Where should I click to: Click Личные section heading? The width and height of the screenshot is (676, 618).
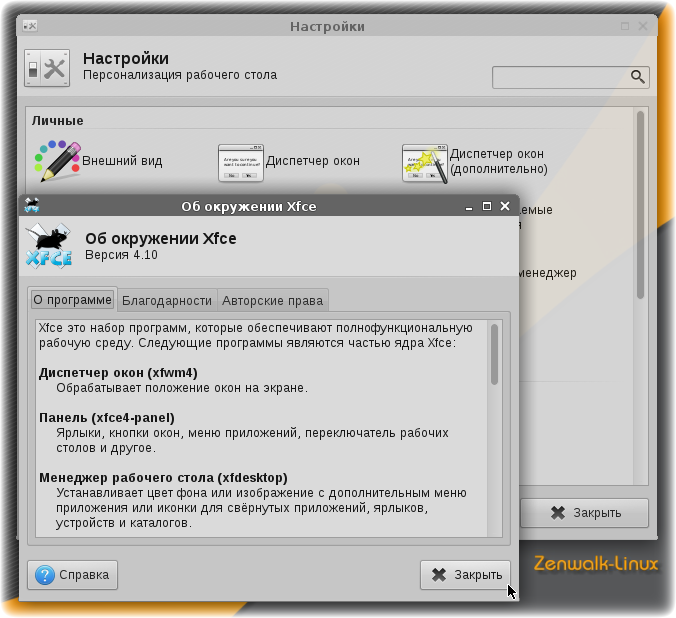pos(57,121)
